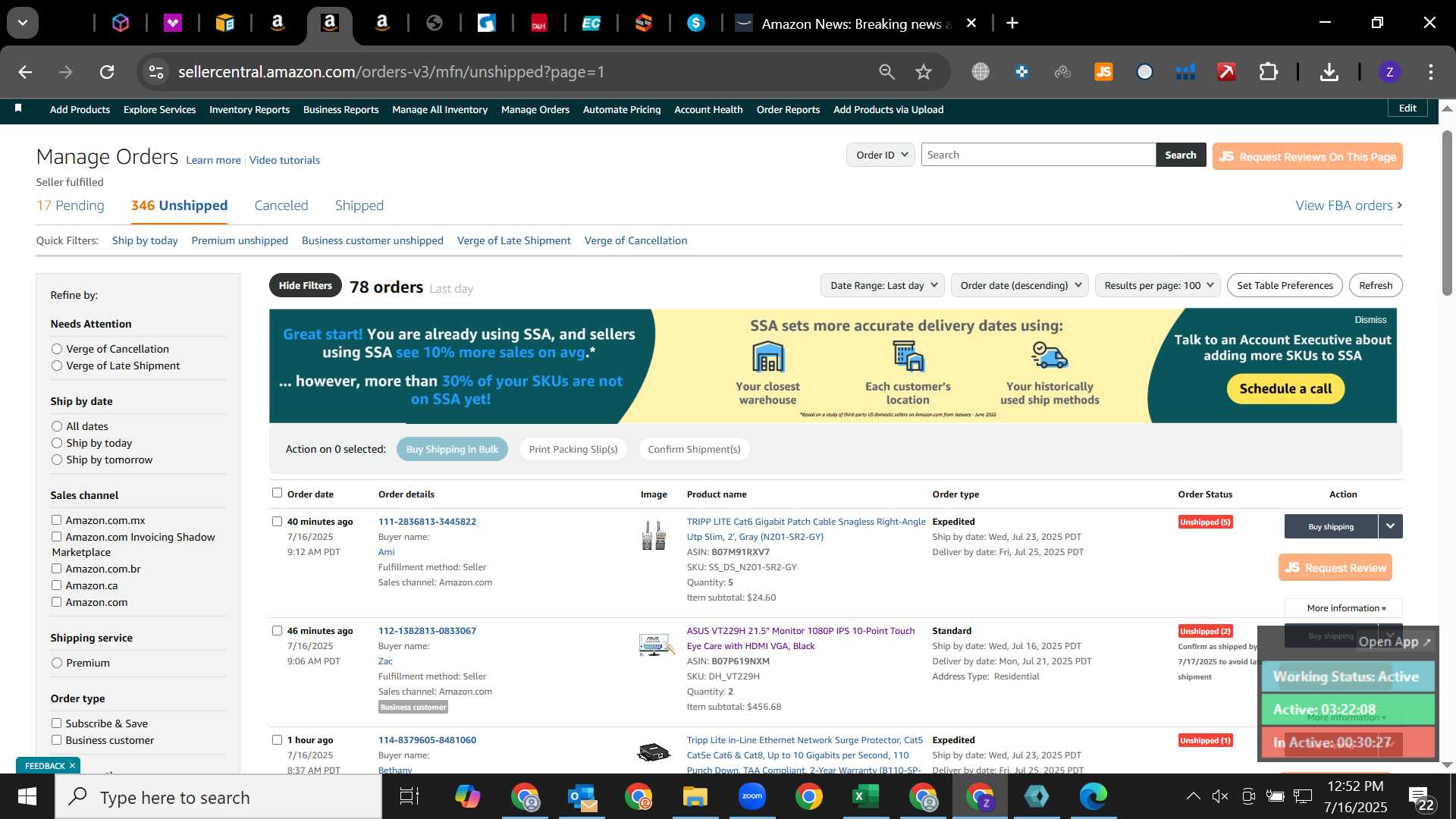Click the red arrow extension icon
The width and height of the screenshot is (1456, 819).
pyautogui.click(x=1226, y=72)
